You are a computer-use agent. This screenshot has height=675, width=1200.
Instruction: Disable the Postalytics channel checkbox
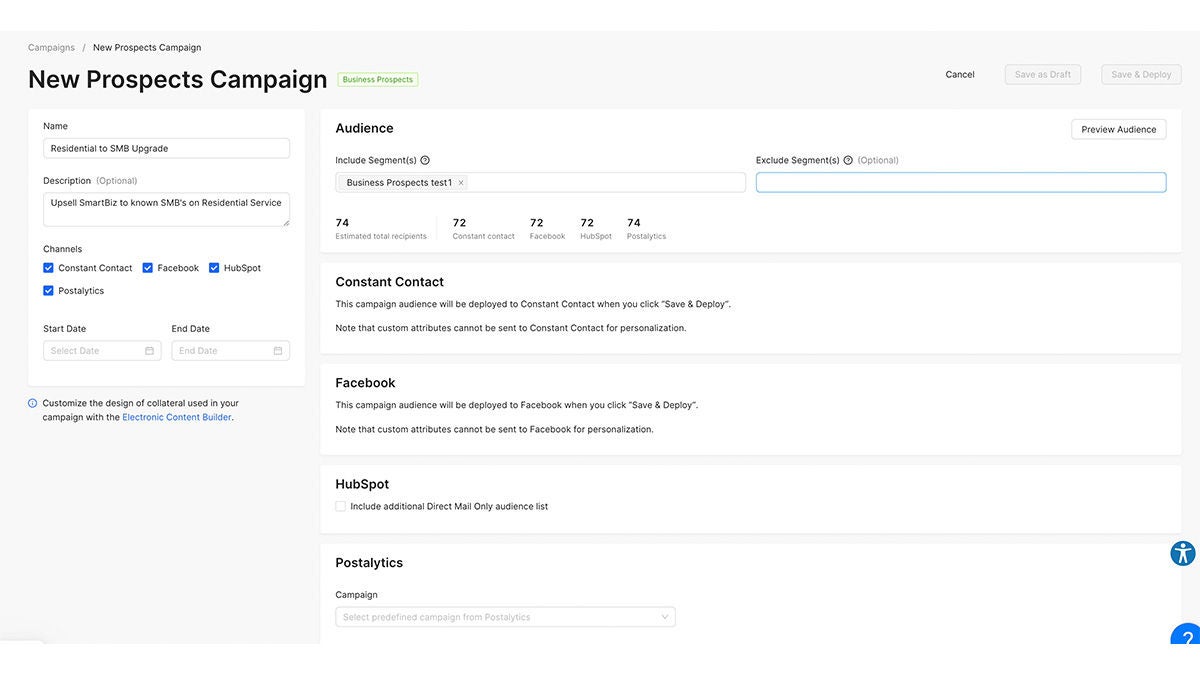pyautogui.click(x=48, y=290)
